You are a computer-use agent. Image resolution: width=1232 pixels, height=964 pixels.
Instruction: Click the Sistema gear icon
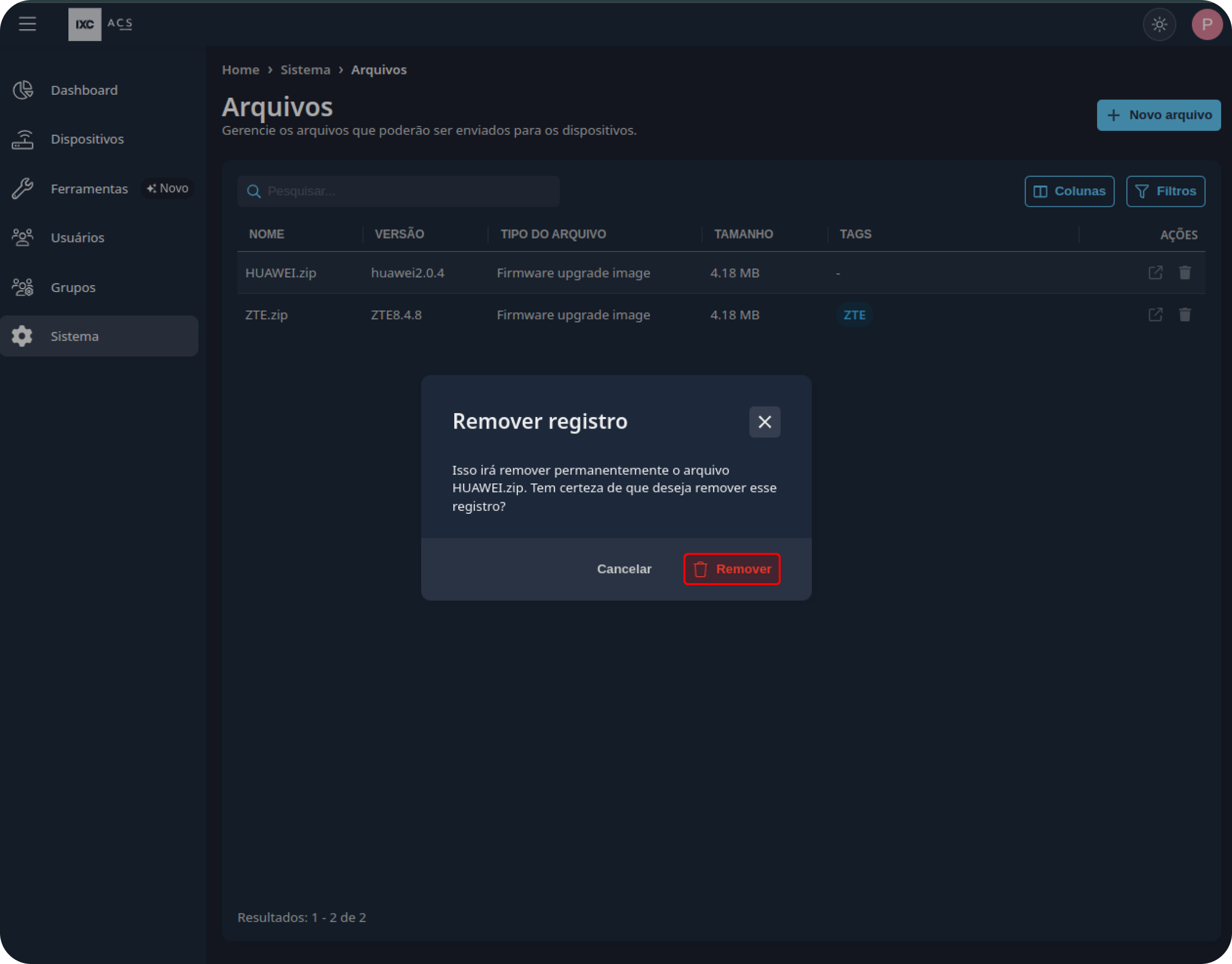coord(23,336)
